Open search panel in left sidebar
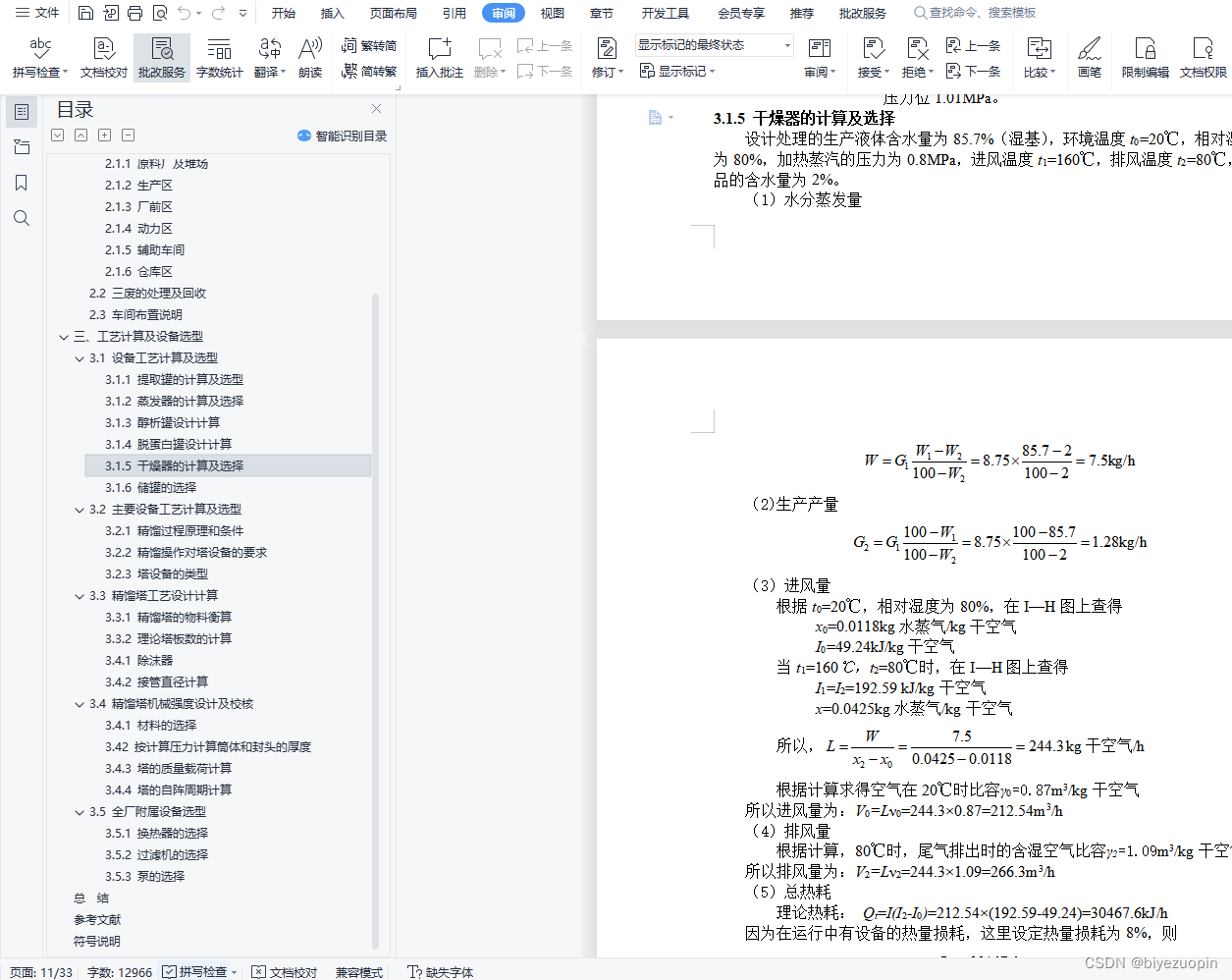 22,218
